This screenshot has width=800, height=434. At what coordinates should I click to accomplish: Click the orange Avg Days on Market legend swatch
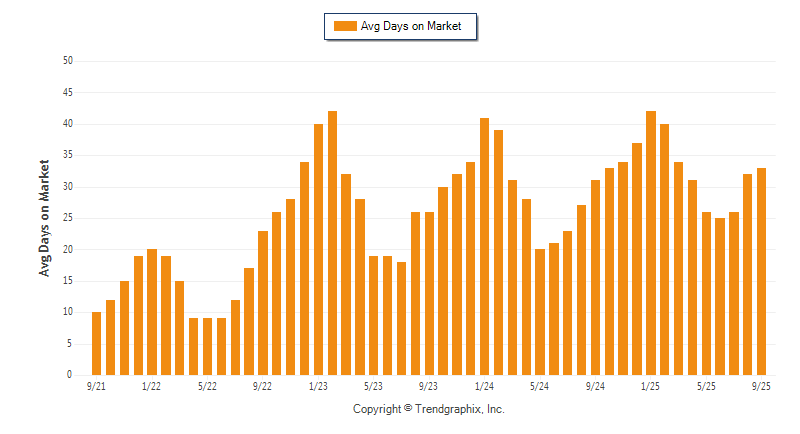pos(344,27)
